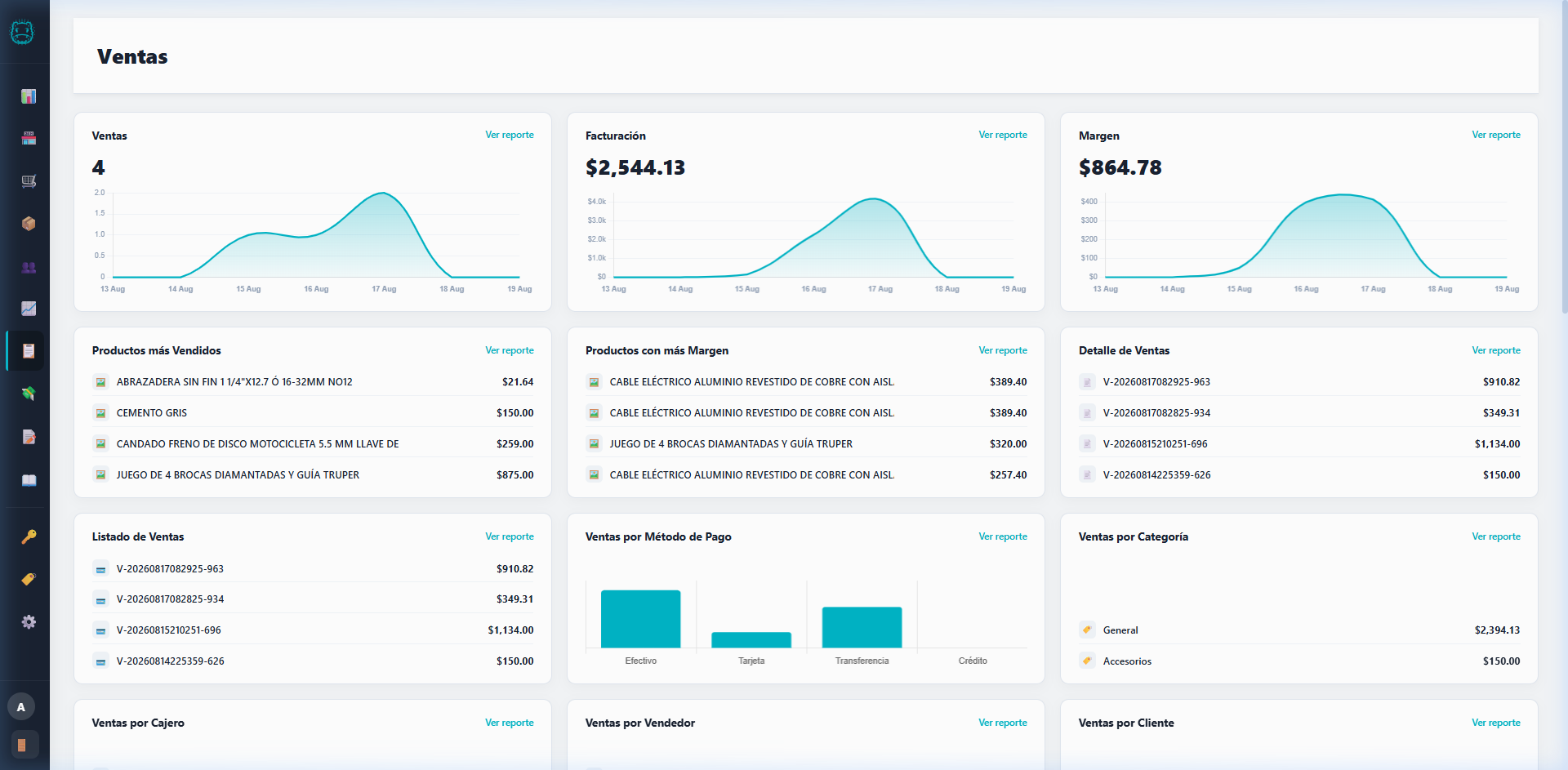This screenshot has width=1568, height=770.
Task: Open the purple people icon in sidebar
Action: [29, 266]
